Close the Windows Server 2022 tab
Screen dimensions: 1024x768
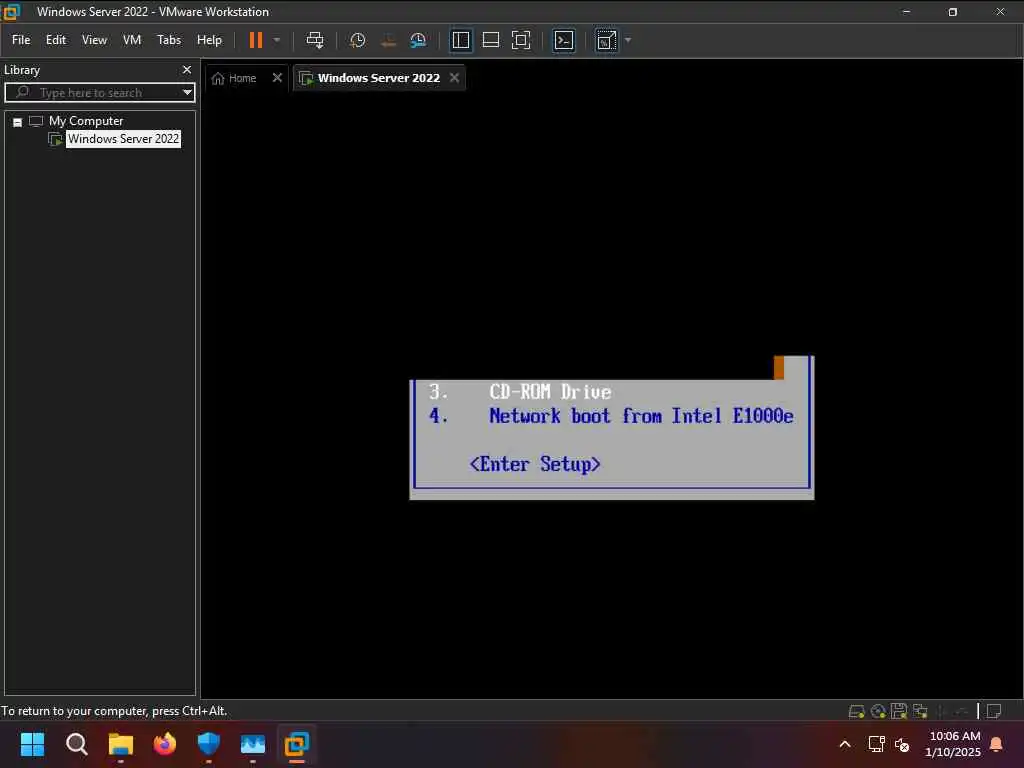coord(455,78)
